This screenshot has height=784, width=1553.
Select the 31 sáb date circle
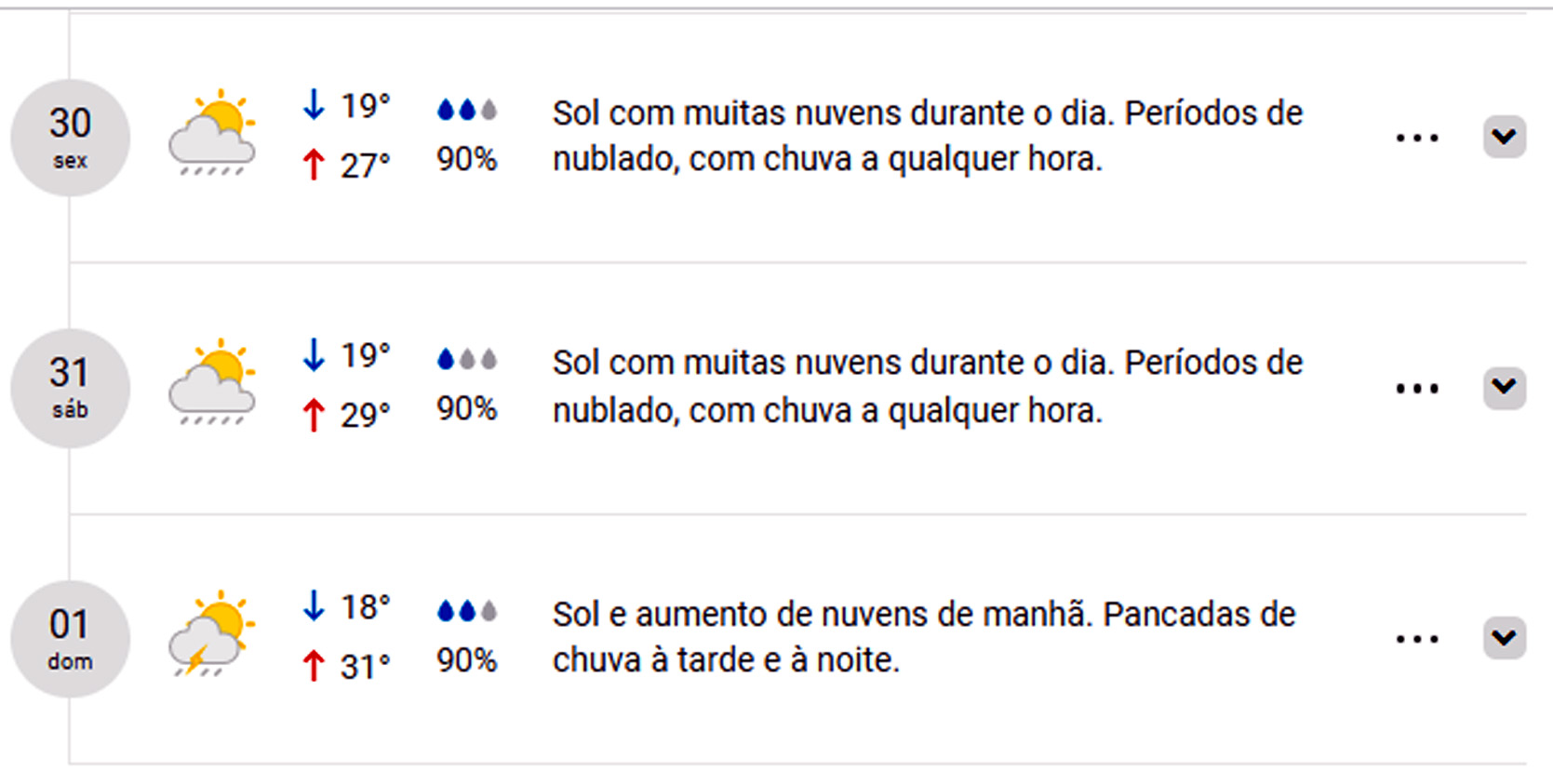pyautogui.click(x=70, y=388)
